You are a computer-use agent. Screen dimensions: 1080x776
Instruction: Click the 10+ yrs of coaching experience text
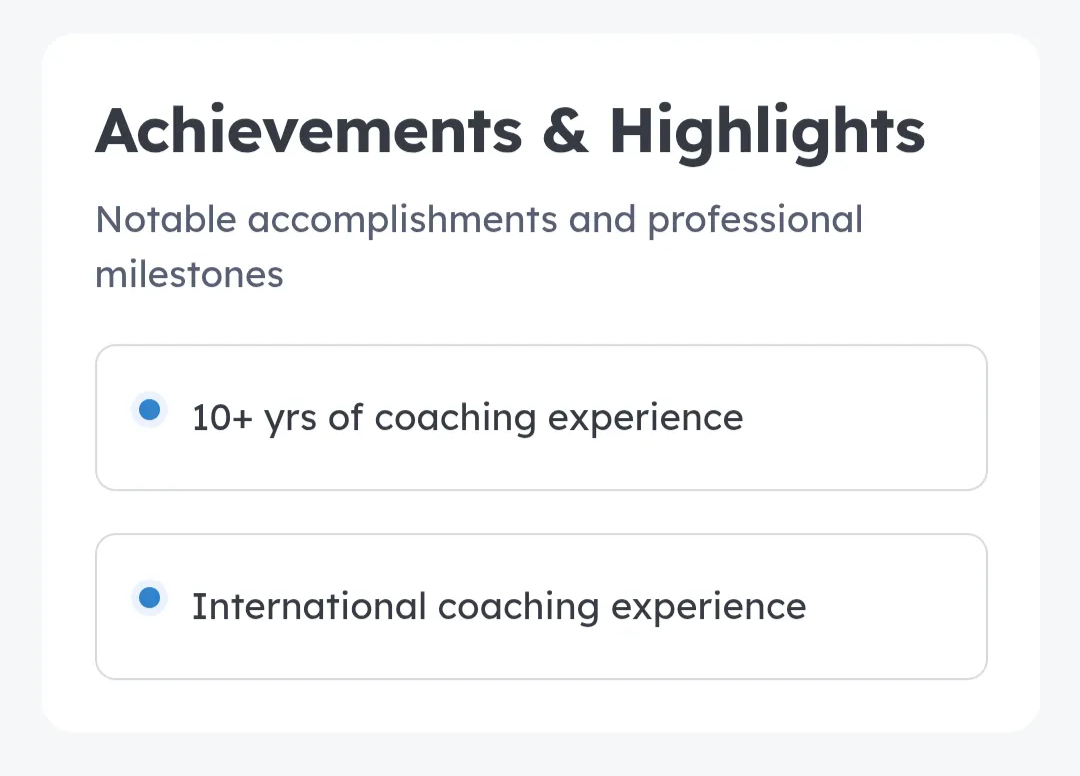click(x=468, y=418)
